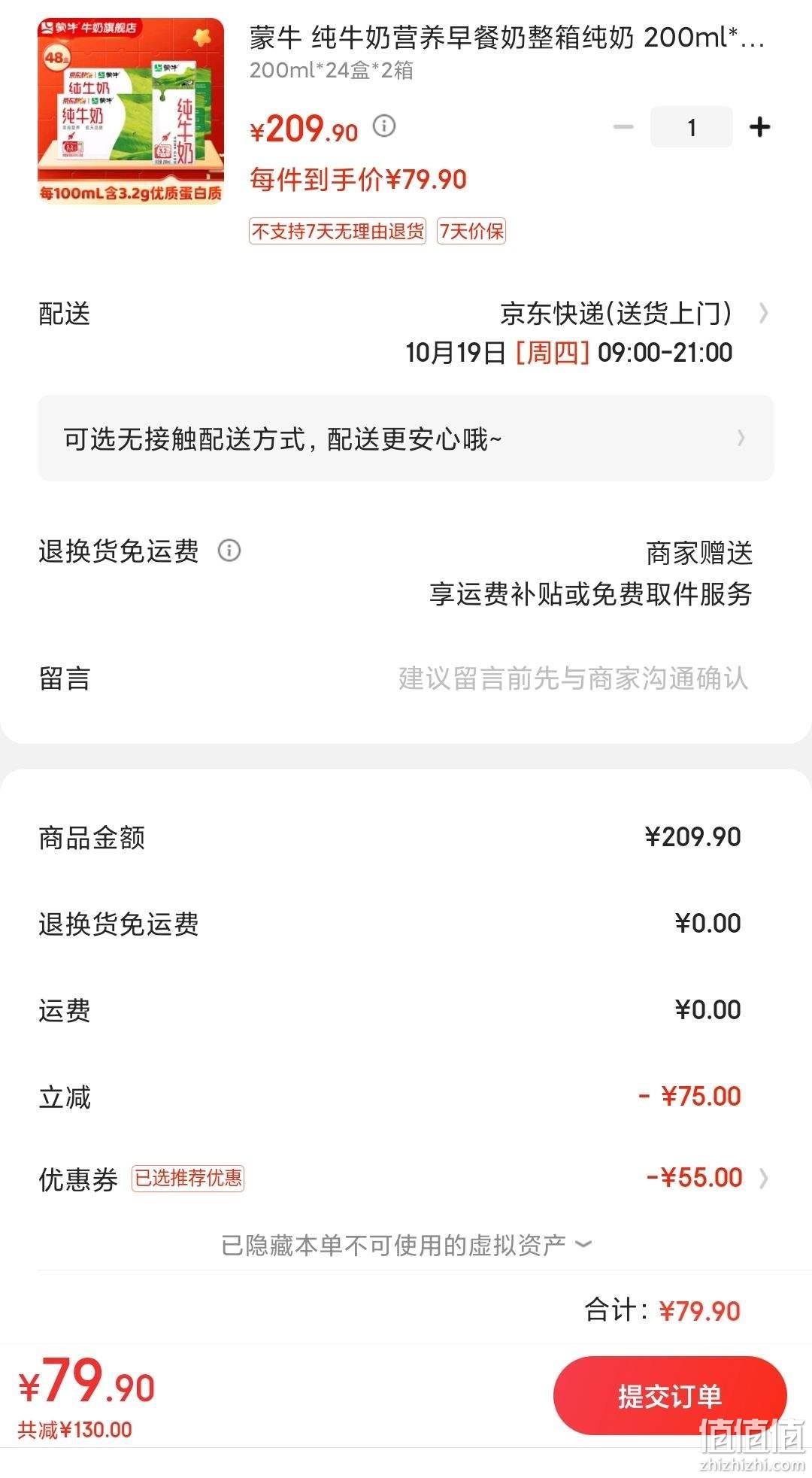812x1478 pixels.
Task: Tap the 留言 message input field
Action: [573, 678]
